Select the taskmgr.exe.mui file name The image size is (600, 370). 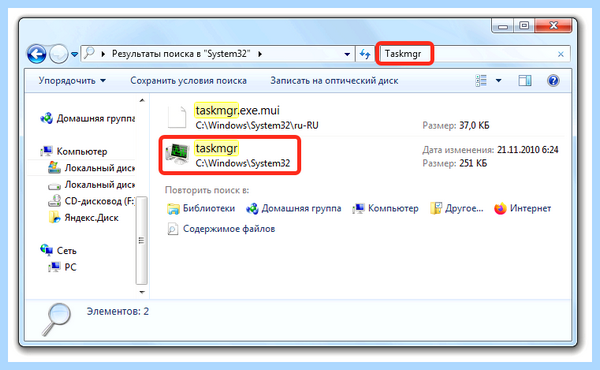tap(237, 110)
